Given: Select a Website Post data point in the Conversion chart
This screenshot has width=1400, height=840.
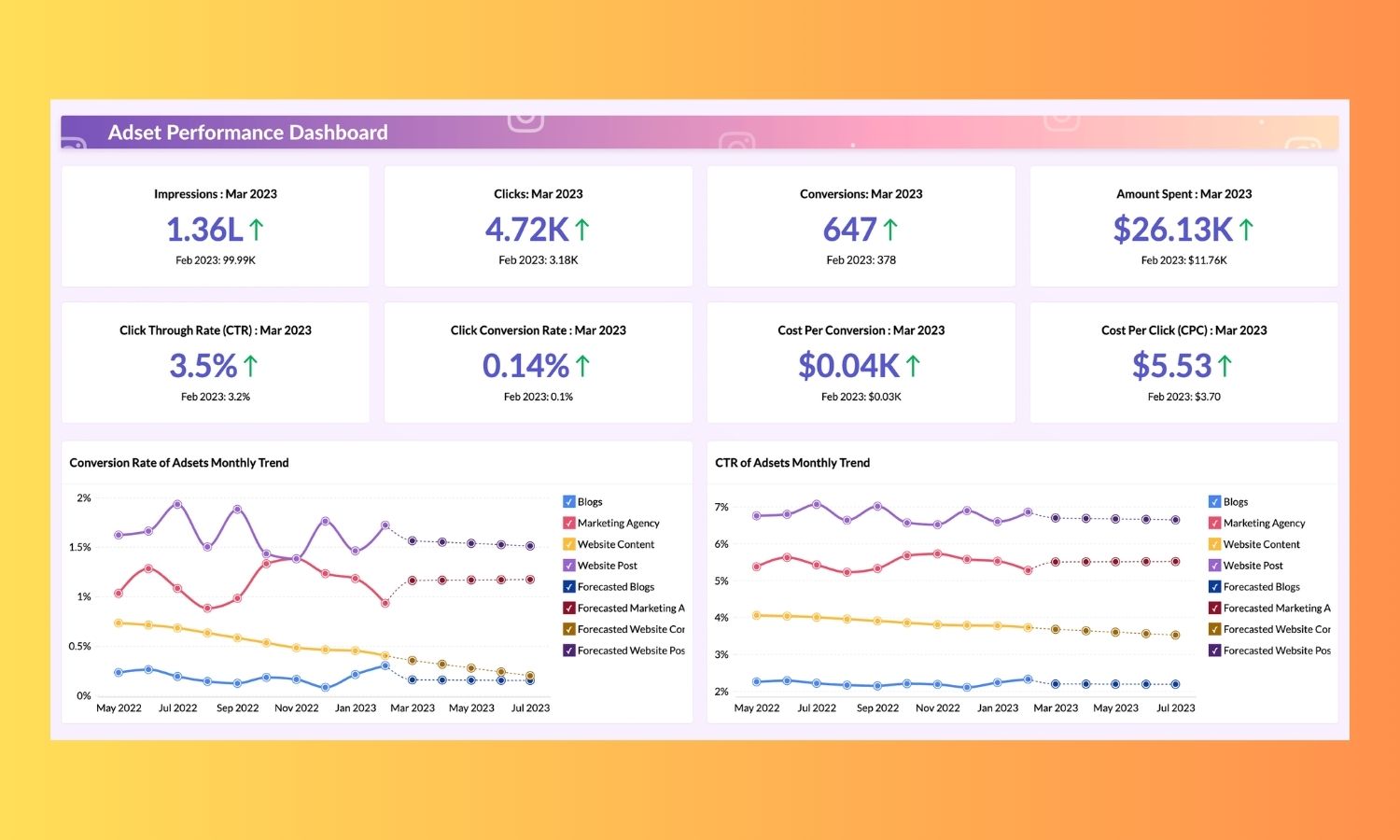Looking at the screenshot, I should (175, 503).
